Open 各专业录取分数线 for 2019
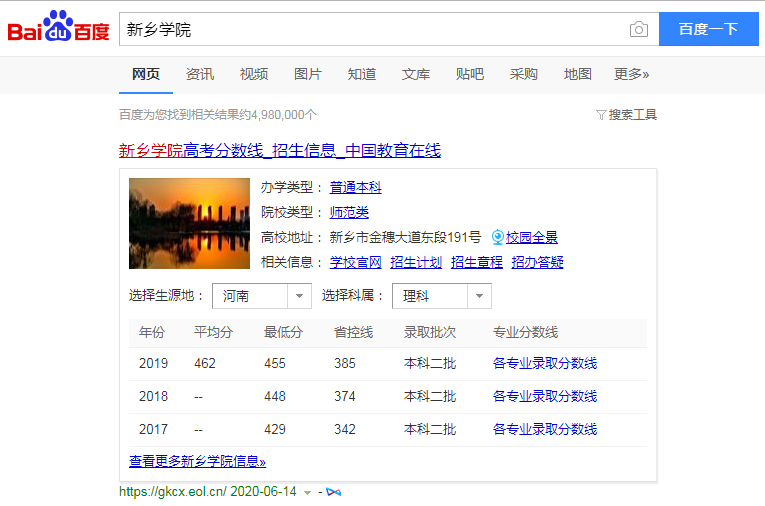 545,364
